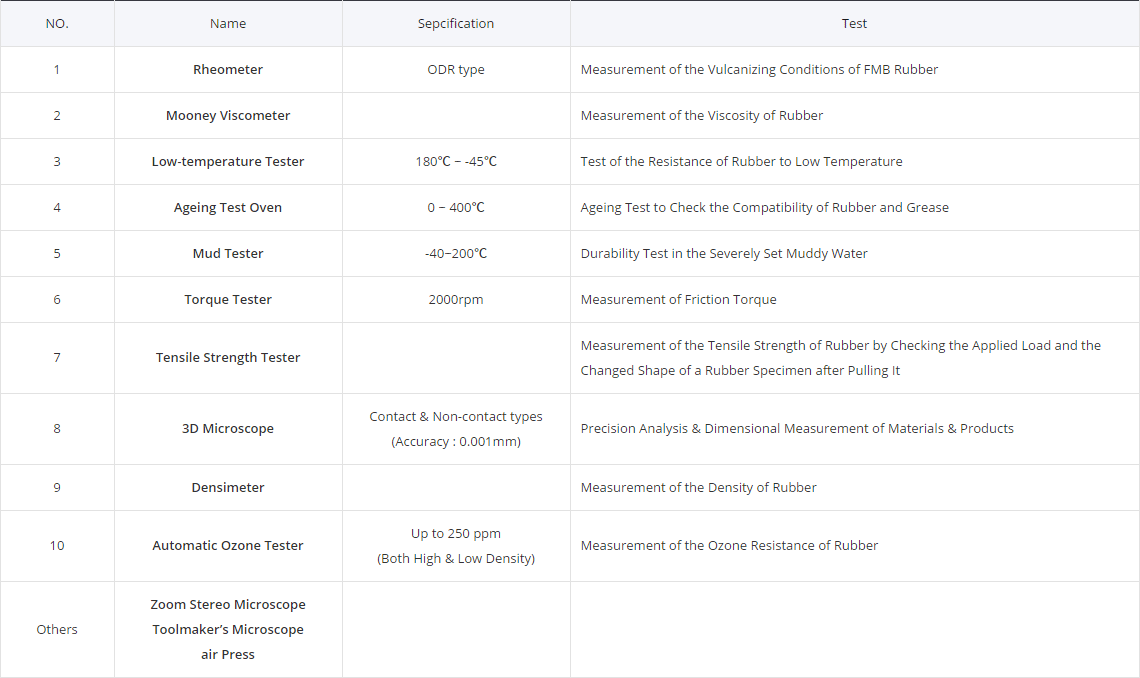Select the Low-temperature Tester cell

pos(228,161)
